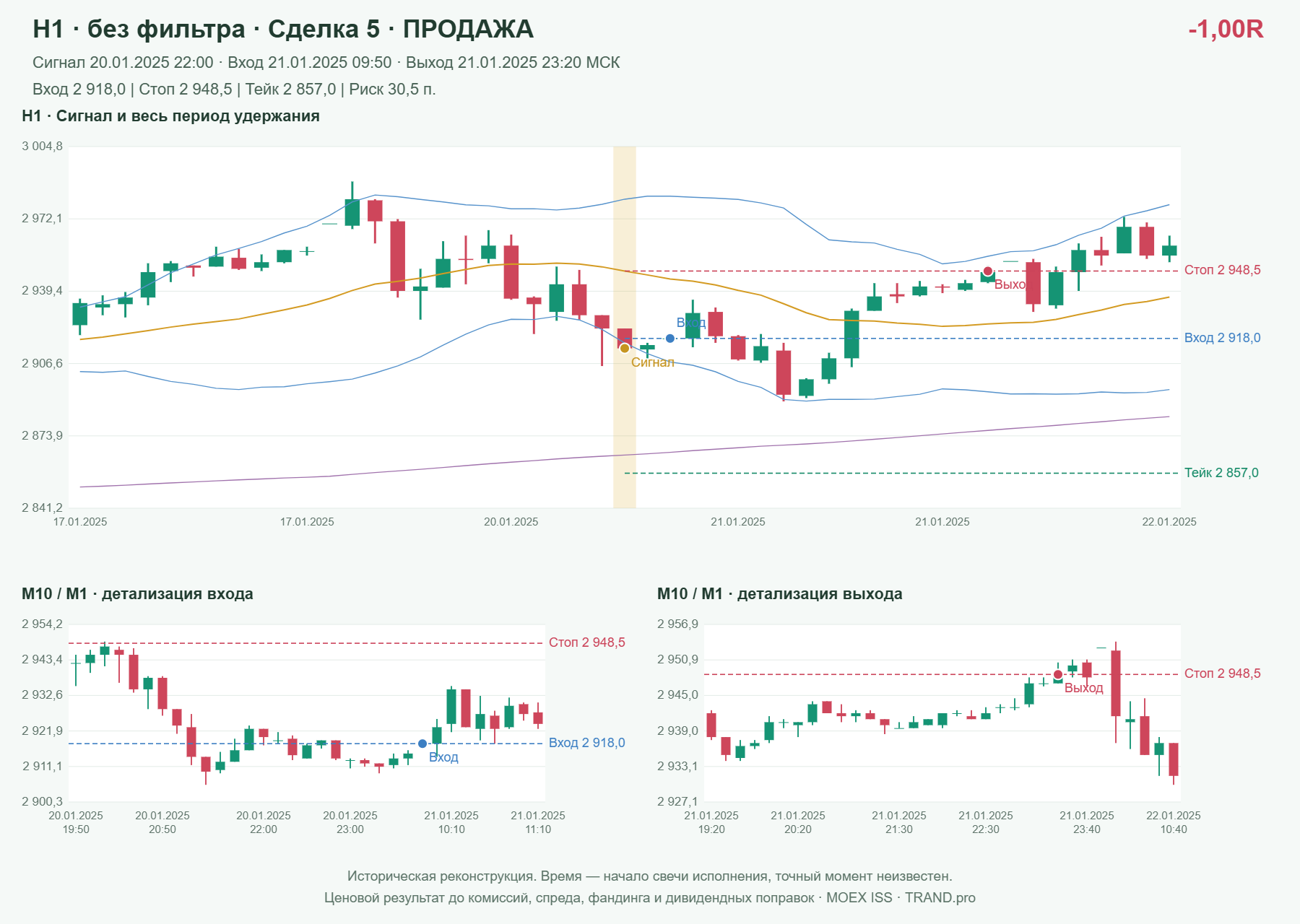Click 'Вход 2 918,0' label in entry detail chart
The height and width of the screenshot is (924, 1300).
coord(587,743)
